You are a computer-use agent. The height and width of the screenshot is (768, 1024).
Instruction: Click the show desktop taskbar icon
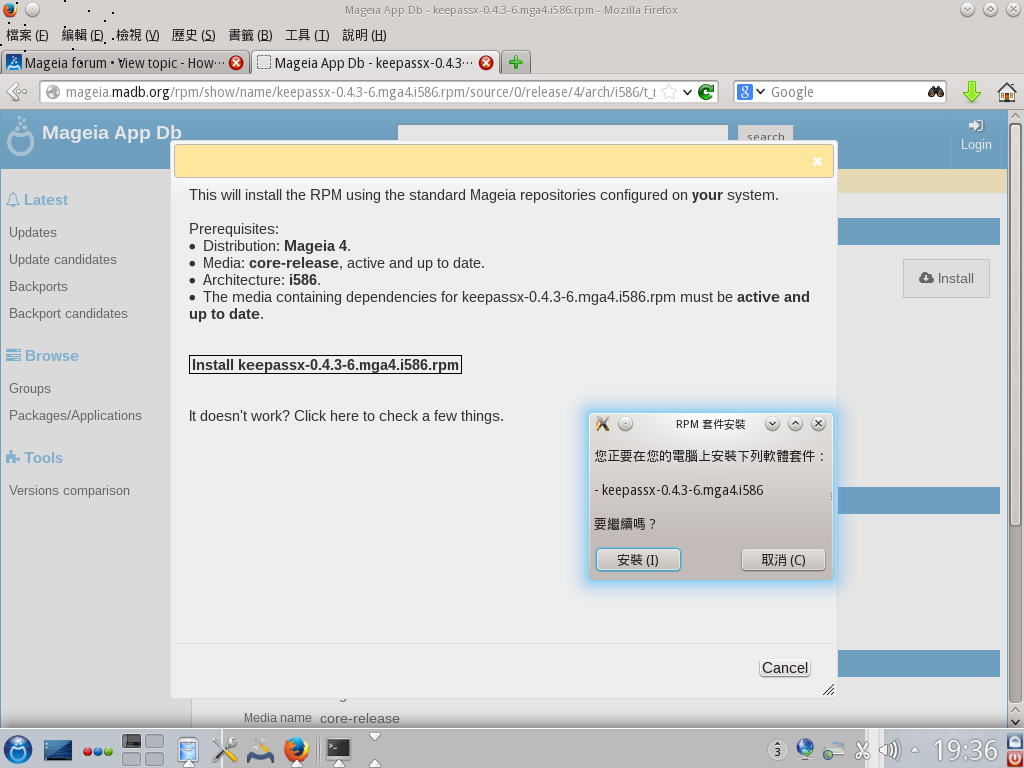pos(57,750)
